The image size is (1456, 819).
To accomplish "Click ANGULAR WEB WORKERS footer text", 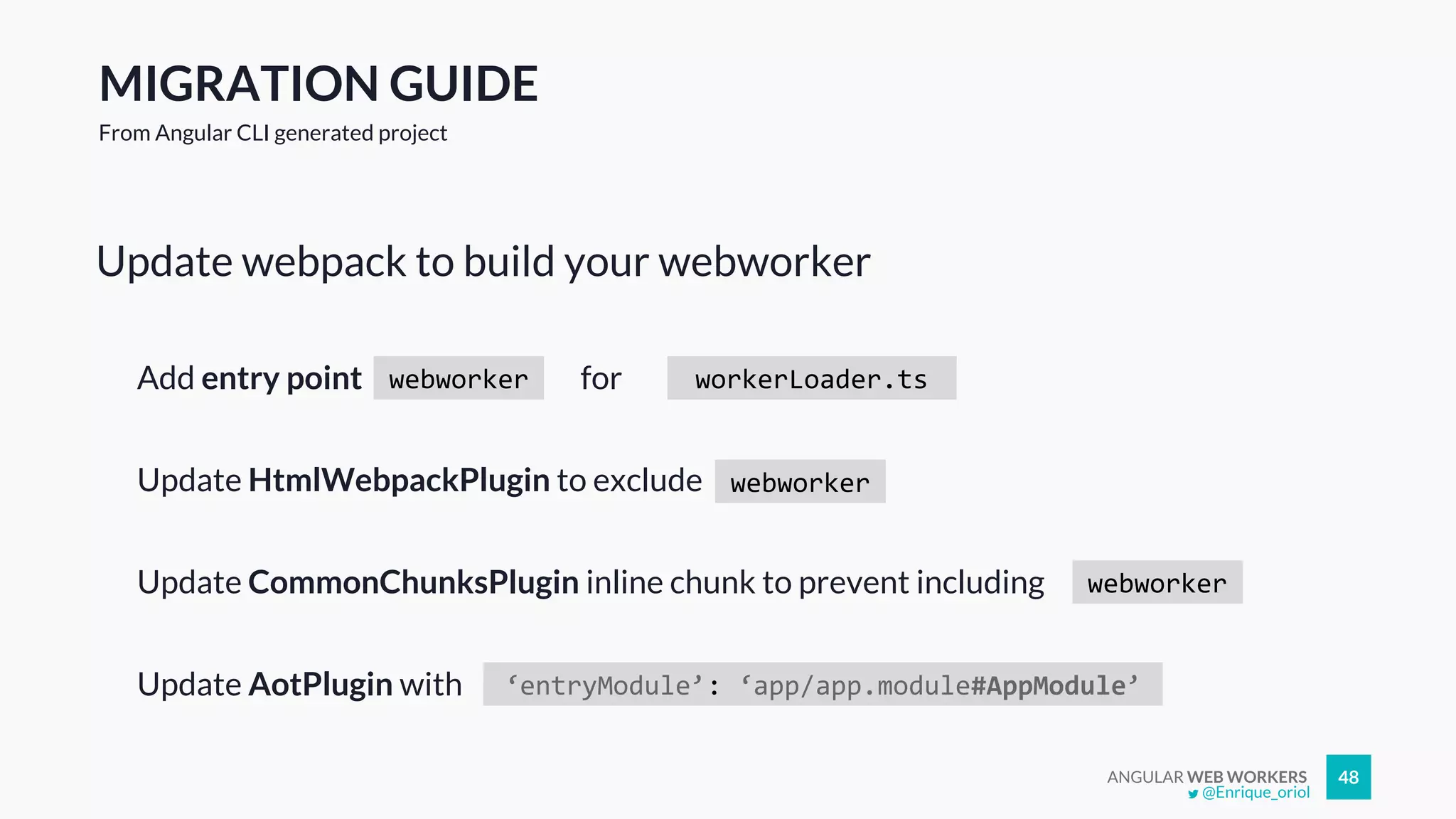I will pos(1206,776).
